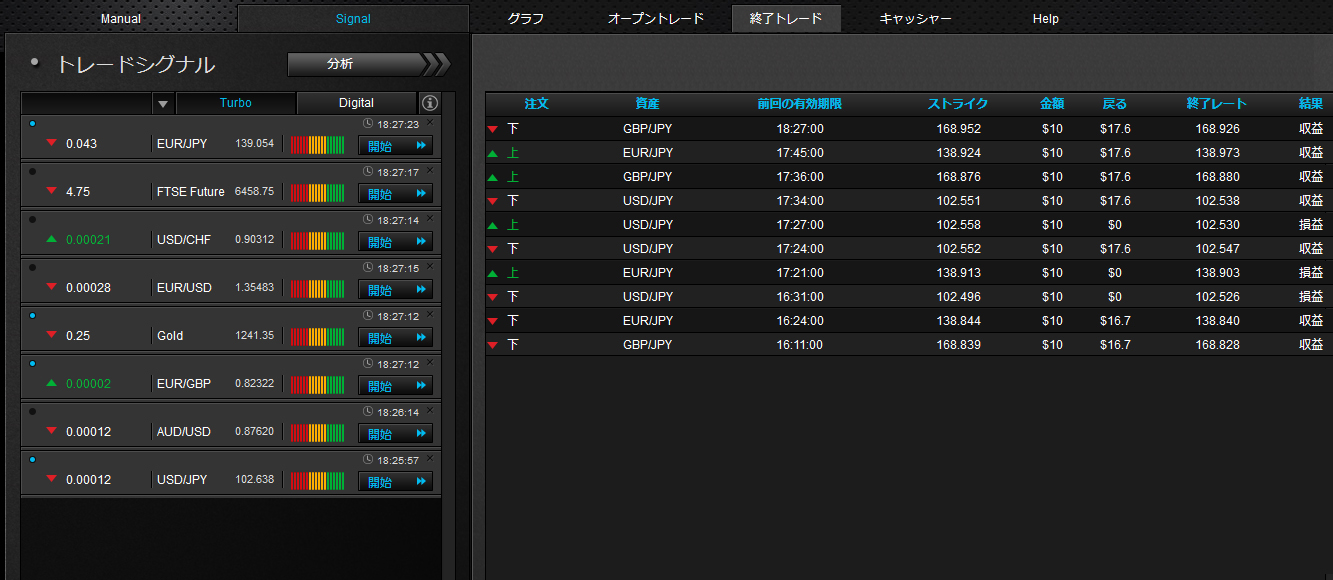
Task: Toggle status dot on USD/CHF signal
Action: tap(32, 219)
